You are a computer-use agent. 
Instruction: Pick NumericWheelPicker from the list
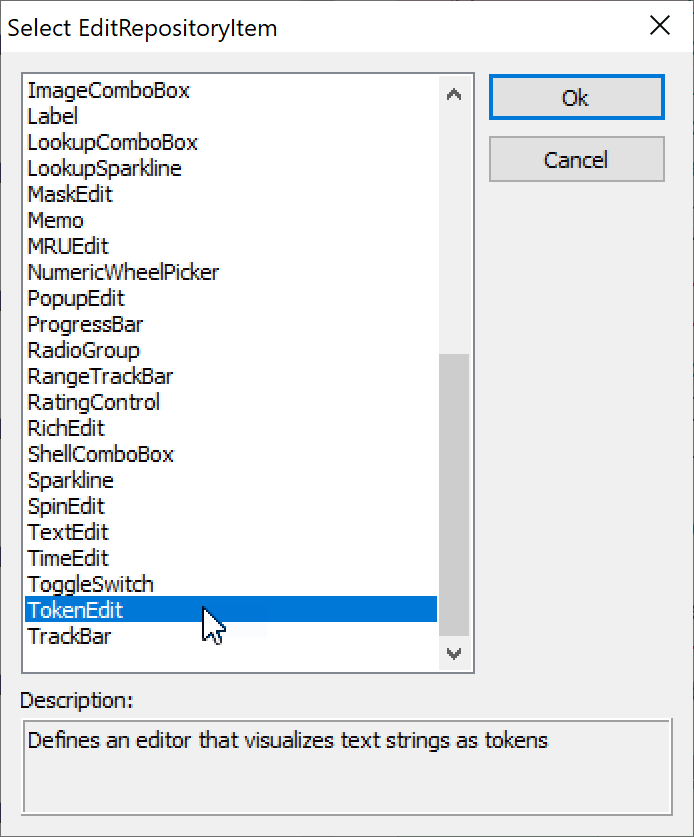click(123, 273)
